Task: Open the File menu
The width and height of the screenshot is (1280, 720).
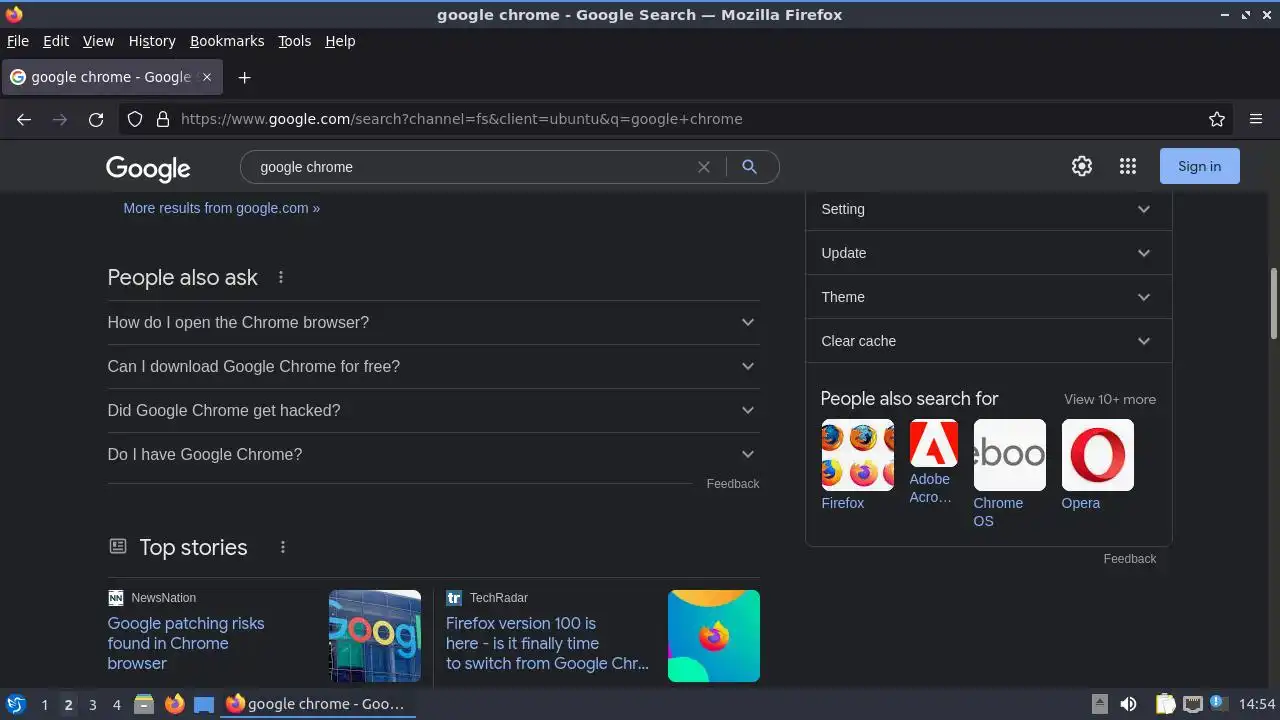Action: pos(18,41)
